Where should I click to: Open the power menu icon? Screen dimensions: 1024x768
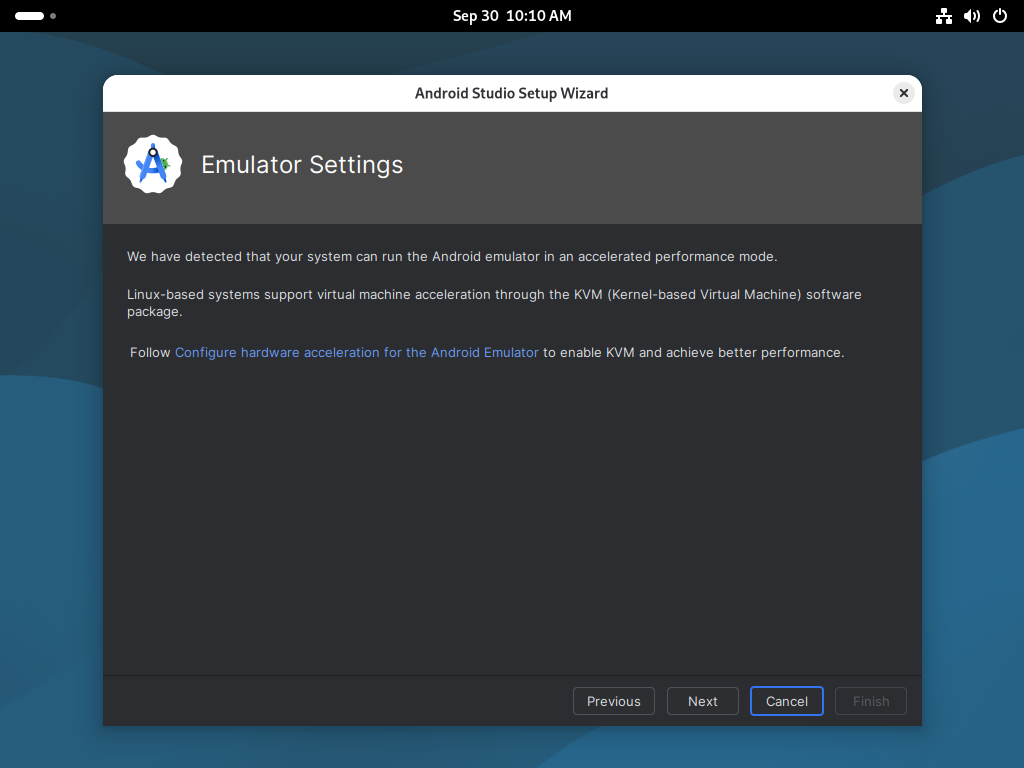pyautogui.click(x=999, y=16)
